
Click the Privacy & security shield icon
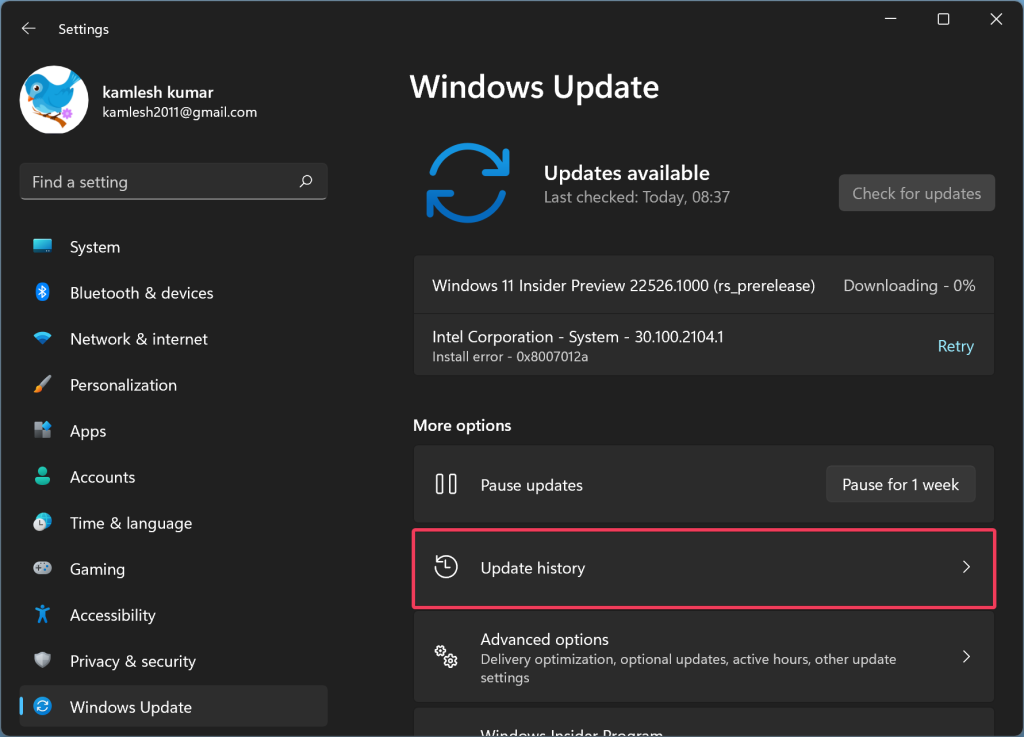[x=42, y=660]
